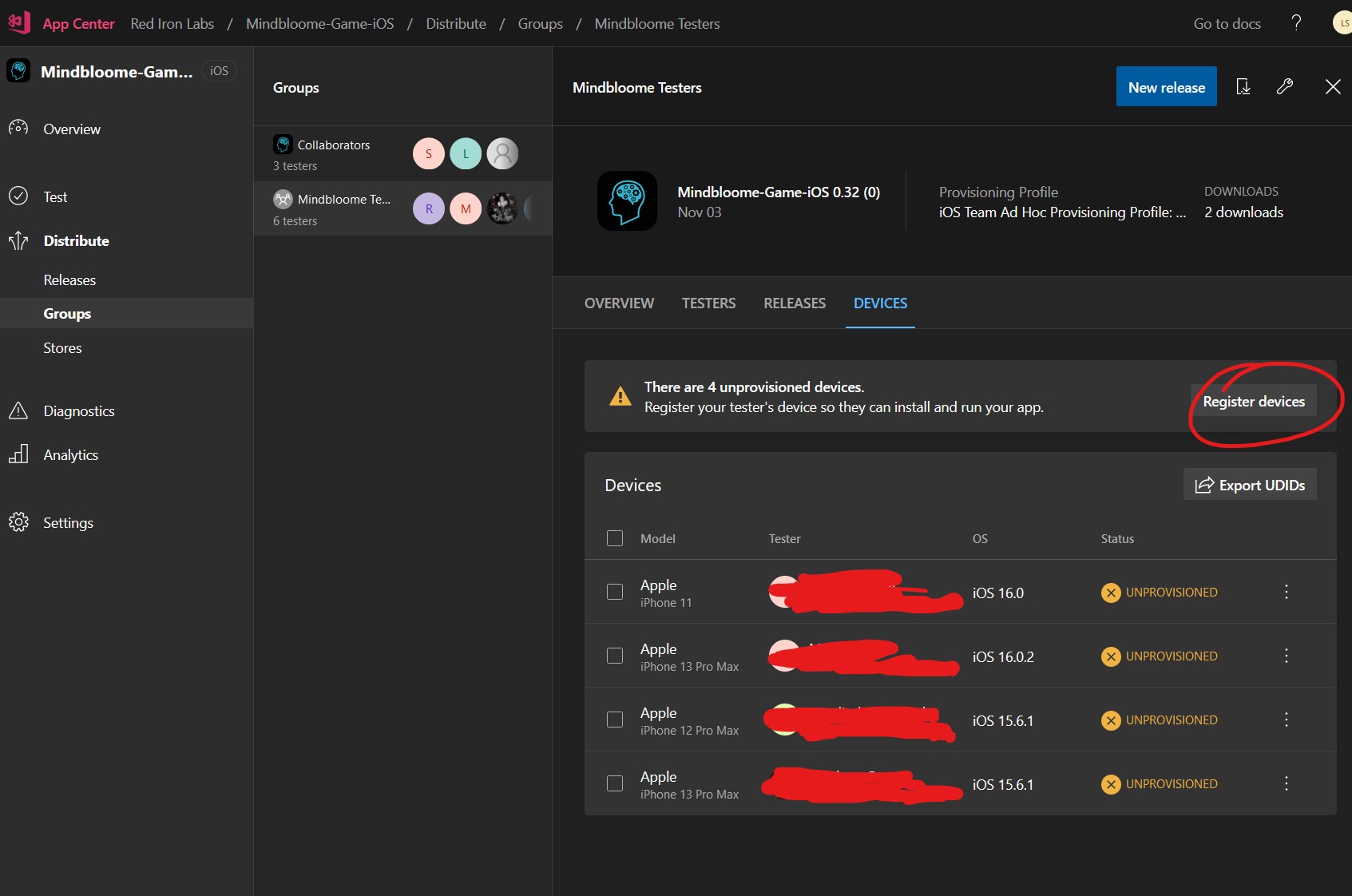Check the iPhone 11 device checkbox

pos(615,592)
